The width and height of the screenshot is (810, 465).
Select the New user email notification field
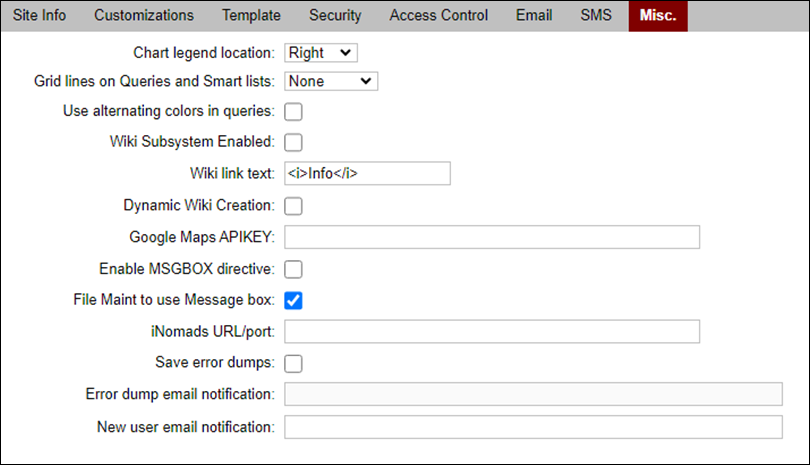pos(533,427)
